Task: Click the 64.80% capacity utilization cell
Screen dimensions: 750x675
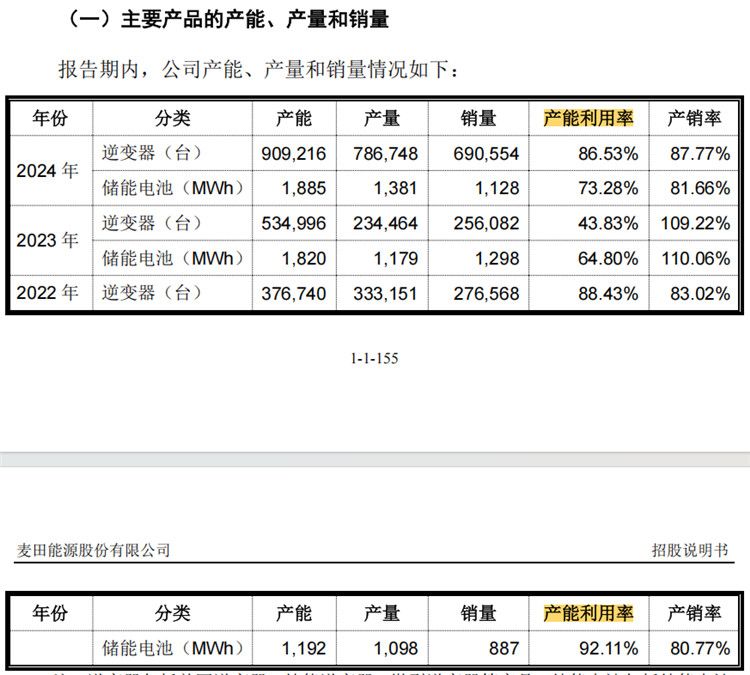Action: click(608, 258)
